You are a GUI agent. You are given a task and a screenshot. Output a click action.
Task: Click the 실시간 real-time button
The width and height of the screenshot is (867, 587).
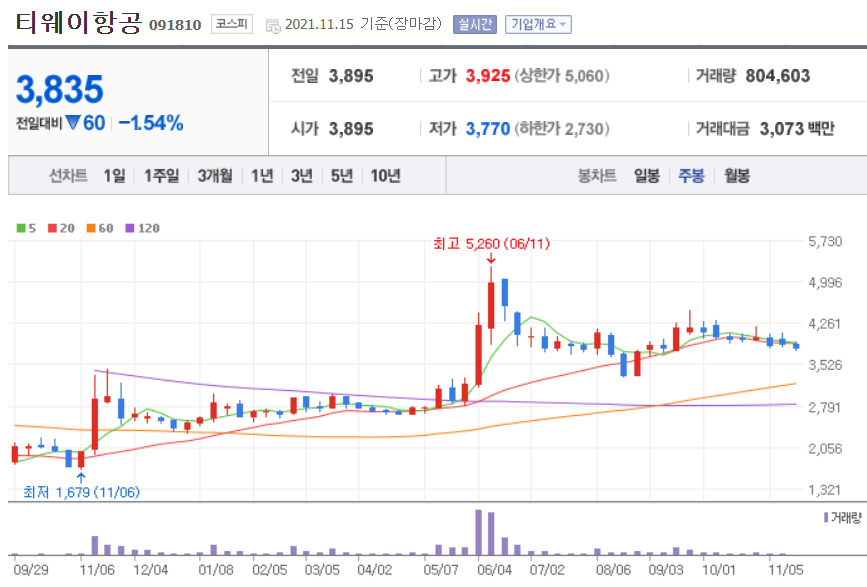474,24
